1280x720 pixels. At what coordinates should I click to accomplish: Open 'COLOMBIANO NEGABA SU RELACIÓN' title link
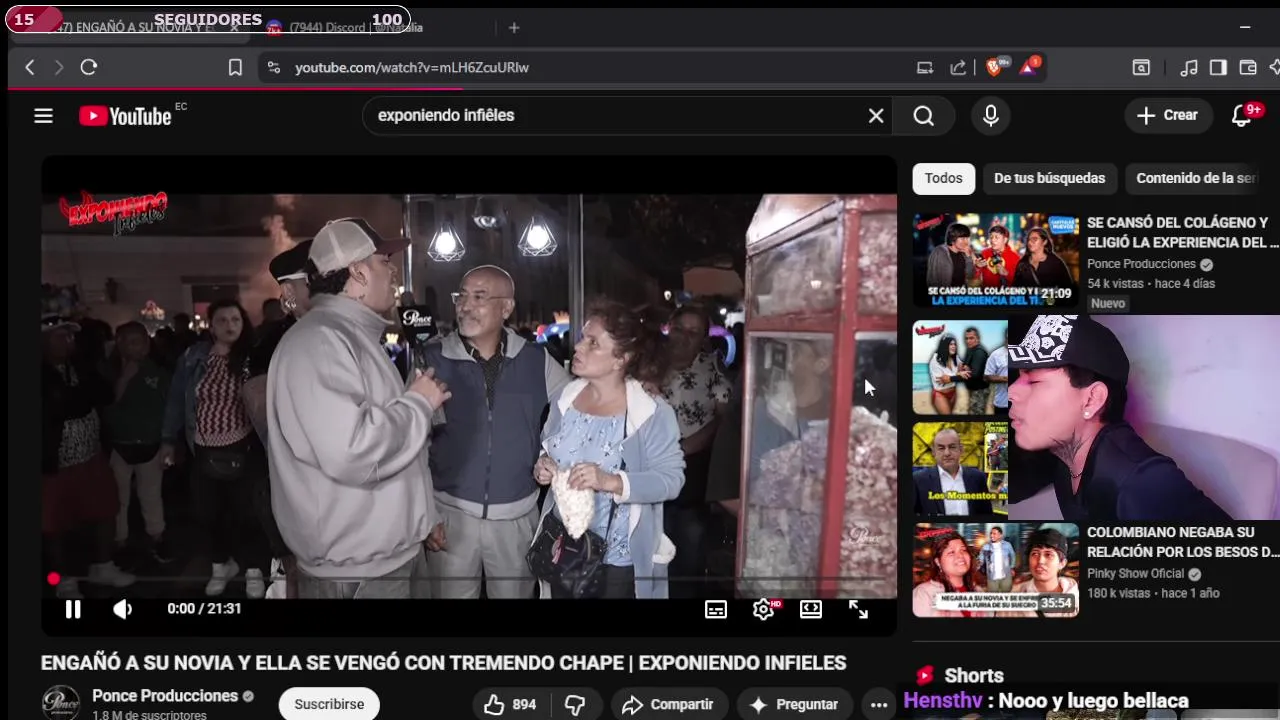[x=1183, y=542]
